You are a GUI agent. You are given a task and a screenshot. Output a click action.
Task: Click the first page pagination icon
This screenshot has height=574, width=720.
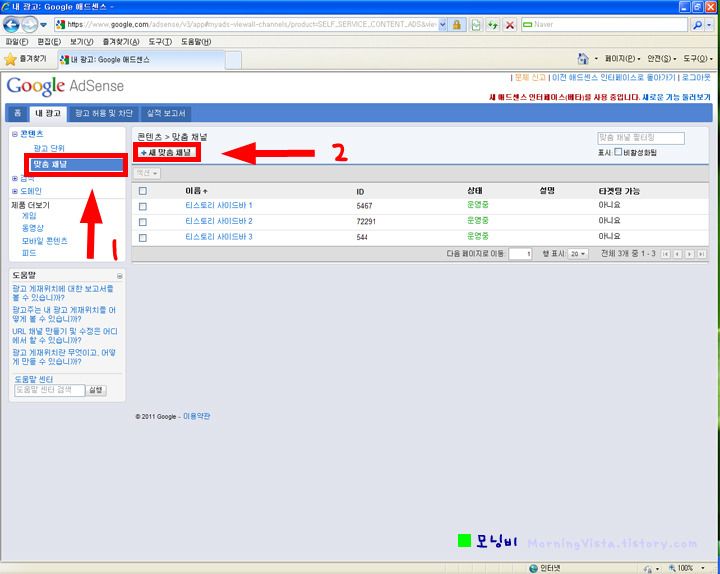665,254
